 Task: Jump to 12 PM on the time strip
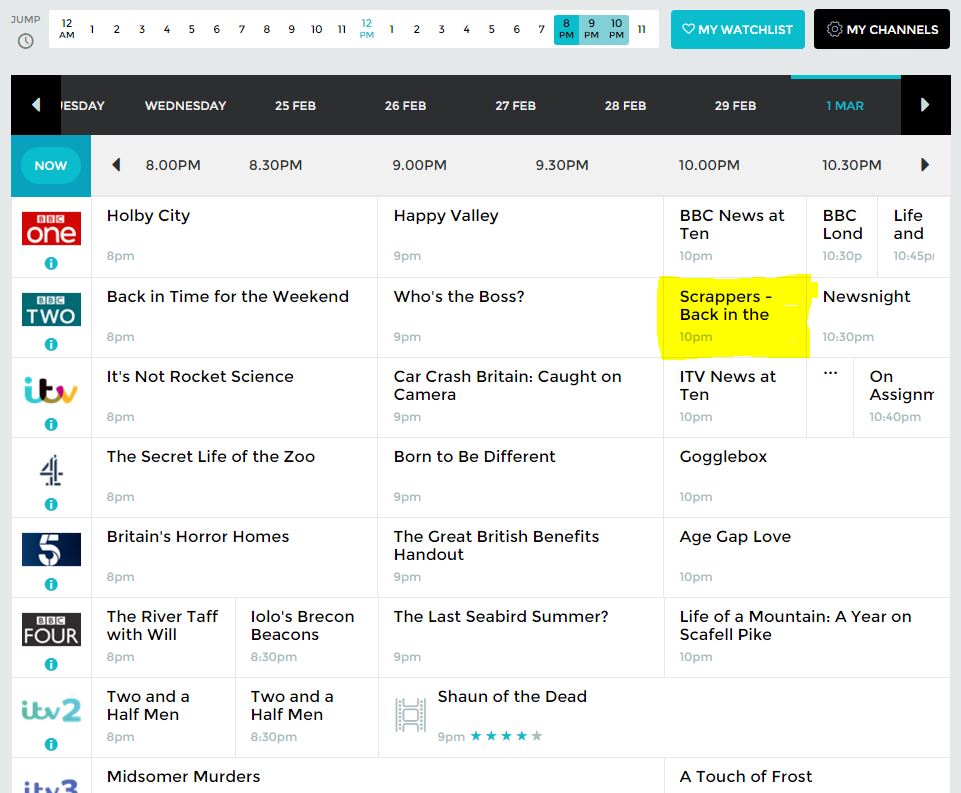[x=367, y=29]
